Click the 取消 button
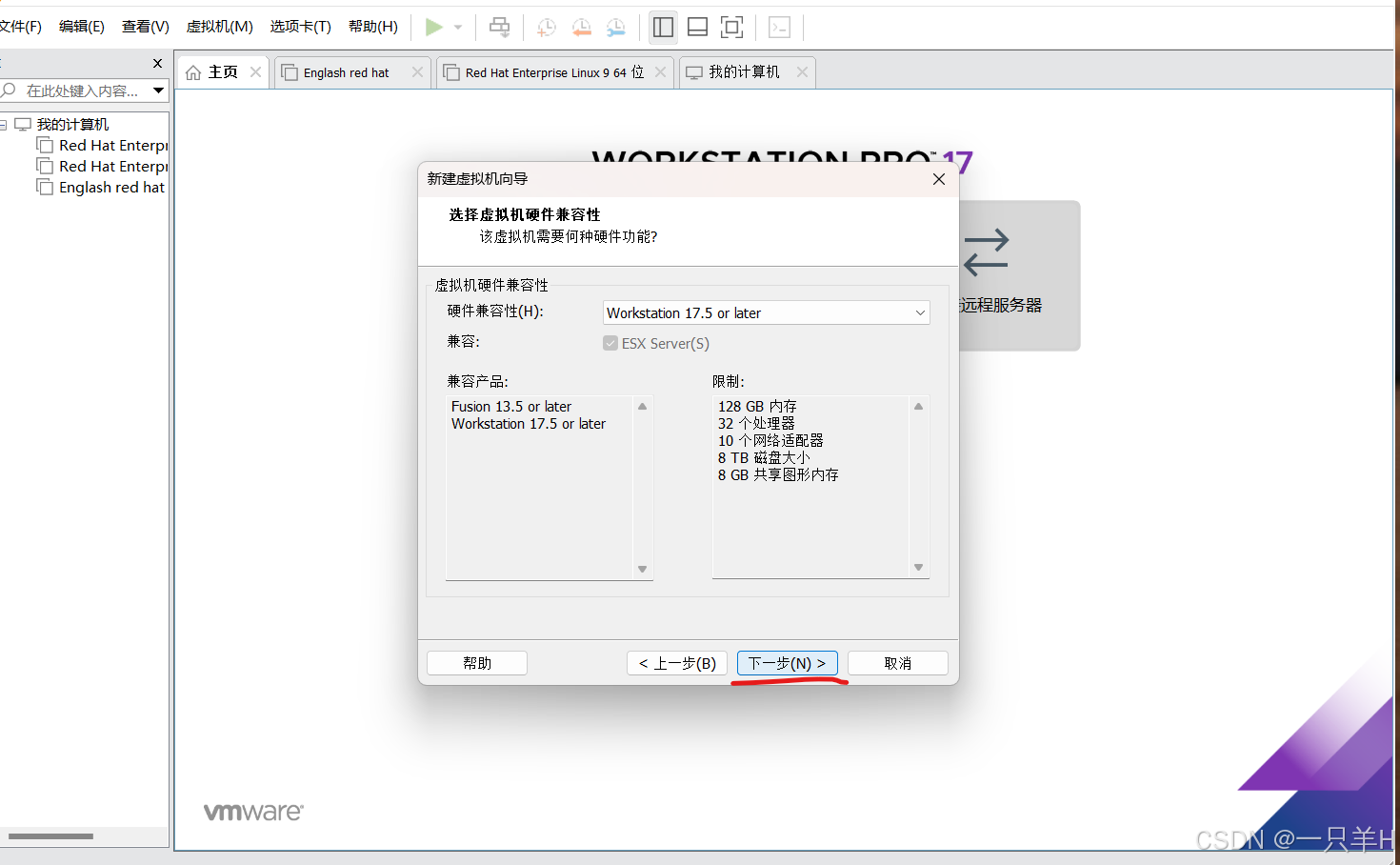This screenshot has width=1400, height=865. pyautogui.click(x=897, y=663)
